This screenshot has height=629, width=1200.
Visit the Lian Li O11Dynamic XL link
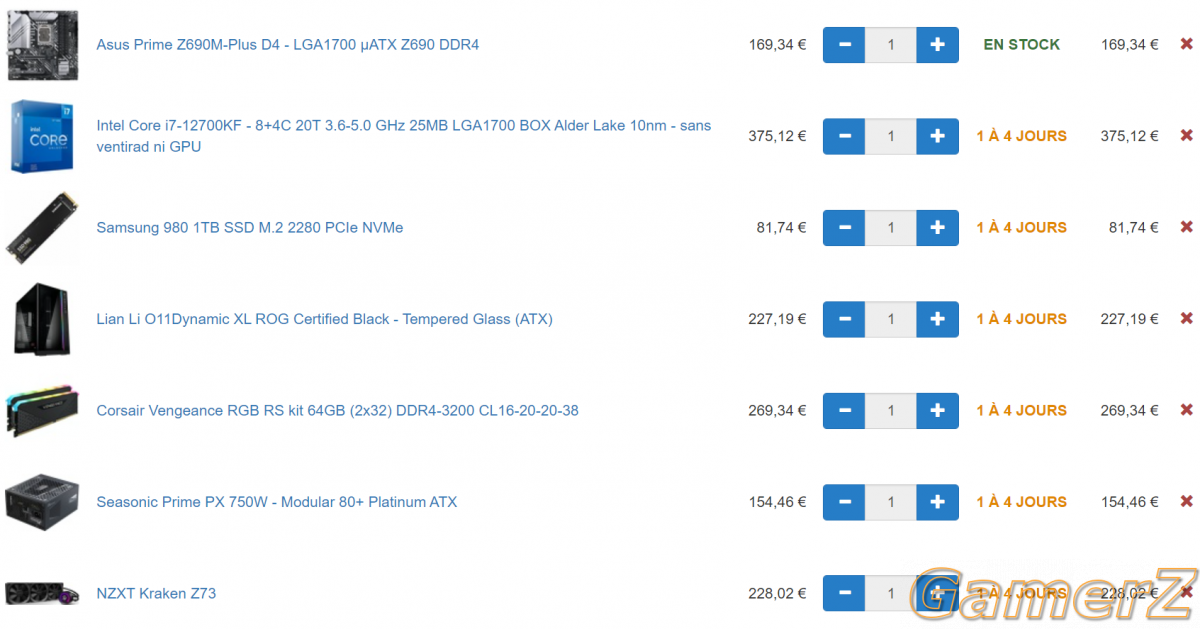tap(324, 319)
